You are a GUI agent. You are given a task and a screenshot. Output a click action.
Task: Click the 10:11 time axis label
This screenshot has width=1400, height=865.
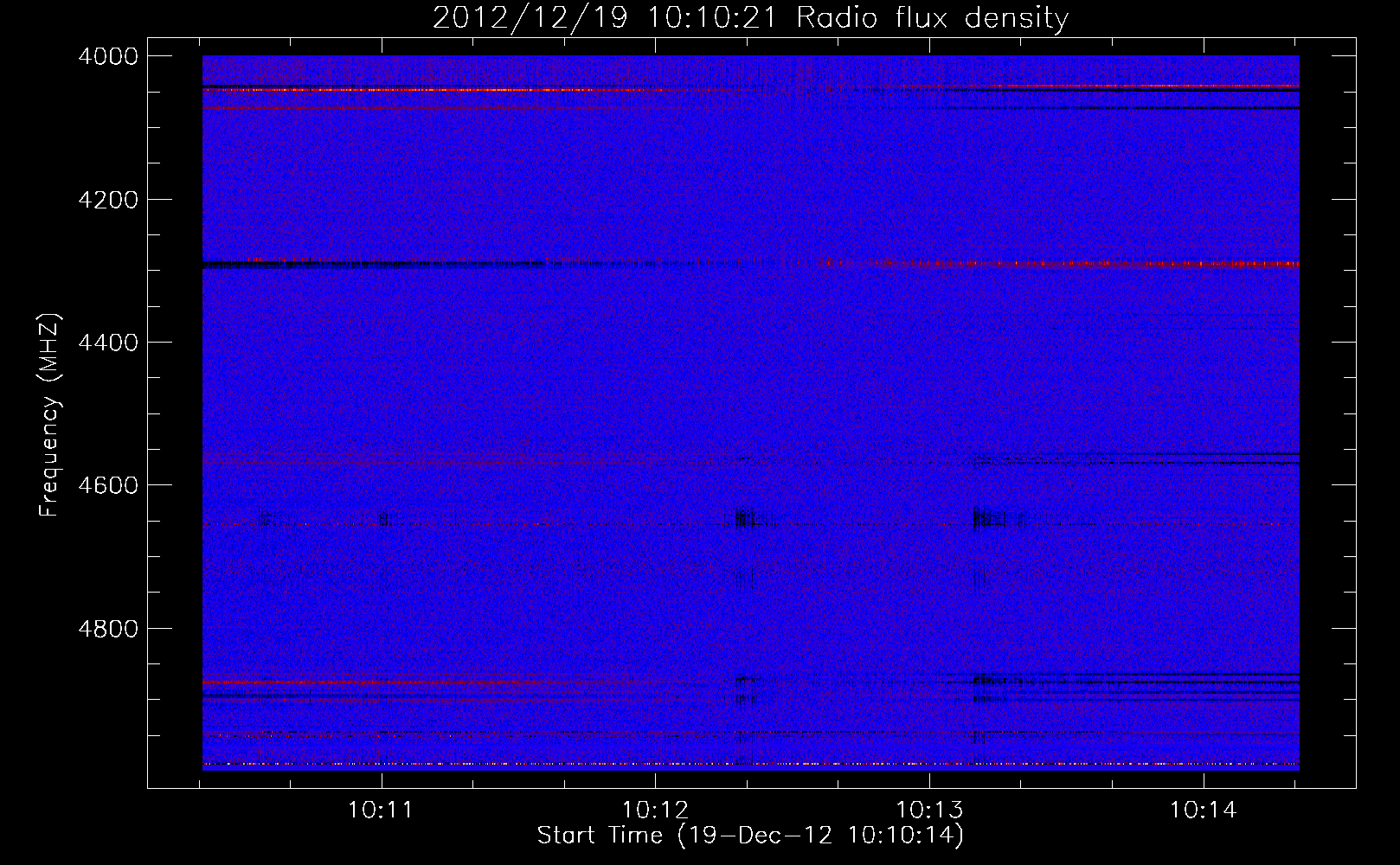click(381, 811)
